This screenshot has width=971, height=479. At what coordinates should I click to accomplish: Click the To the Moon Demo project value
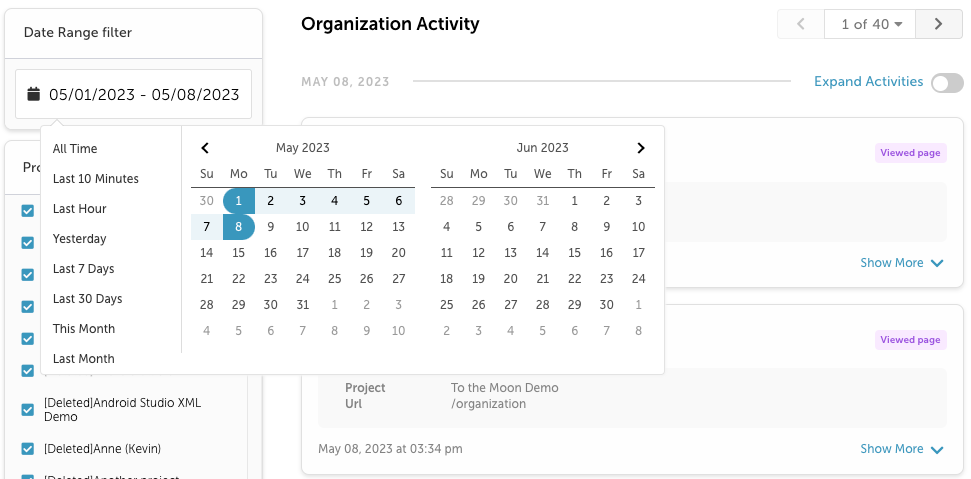click(x=505, y=388)
